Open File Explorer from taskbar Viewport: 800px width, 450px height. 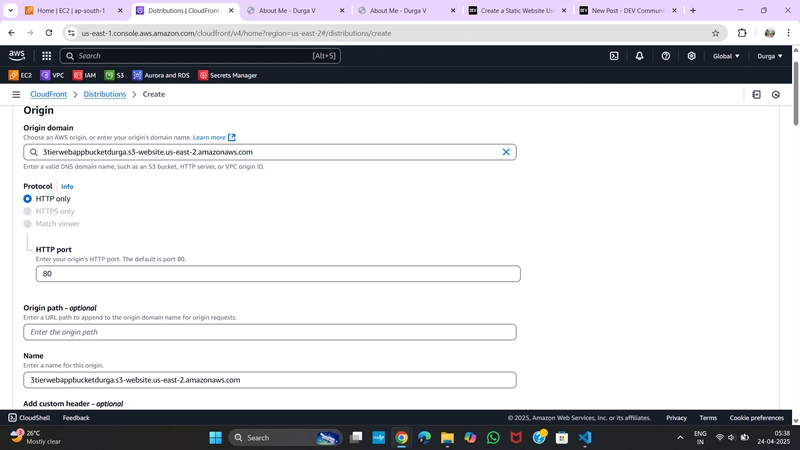(447, 438)
